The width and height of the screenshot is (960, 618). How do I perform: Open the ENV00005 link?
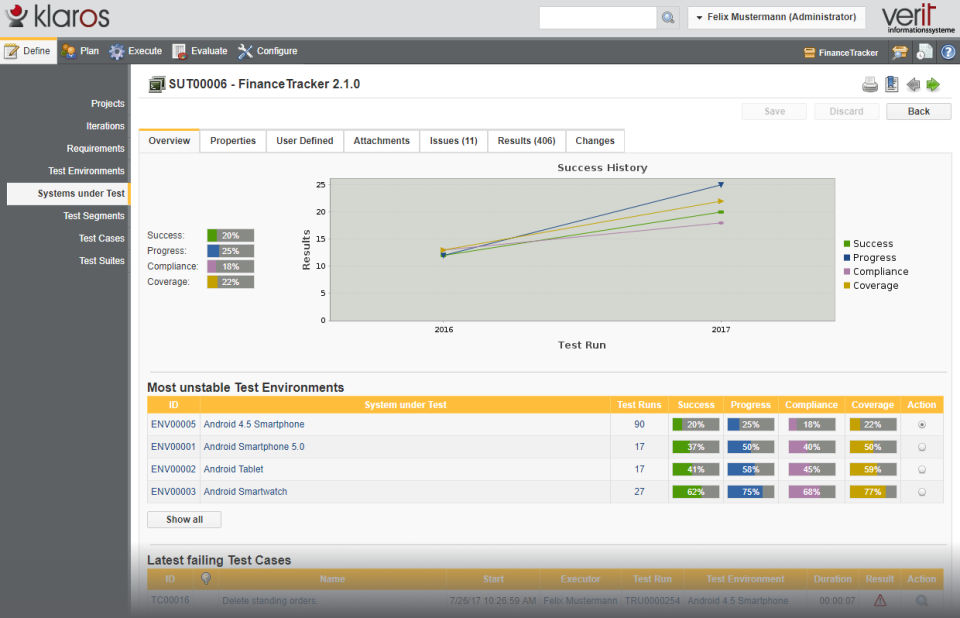(x=173, y=424)
